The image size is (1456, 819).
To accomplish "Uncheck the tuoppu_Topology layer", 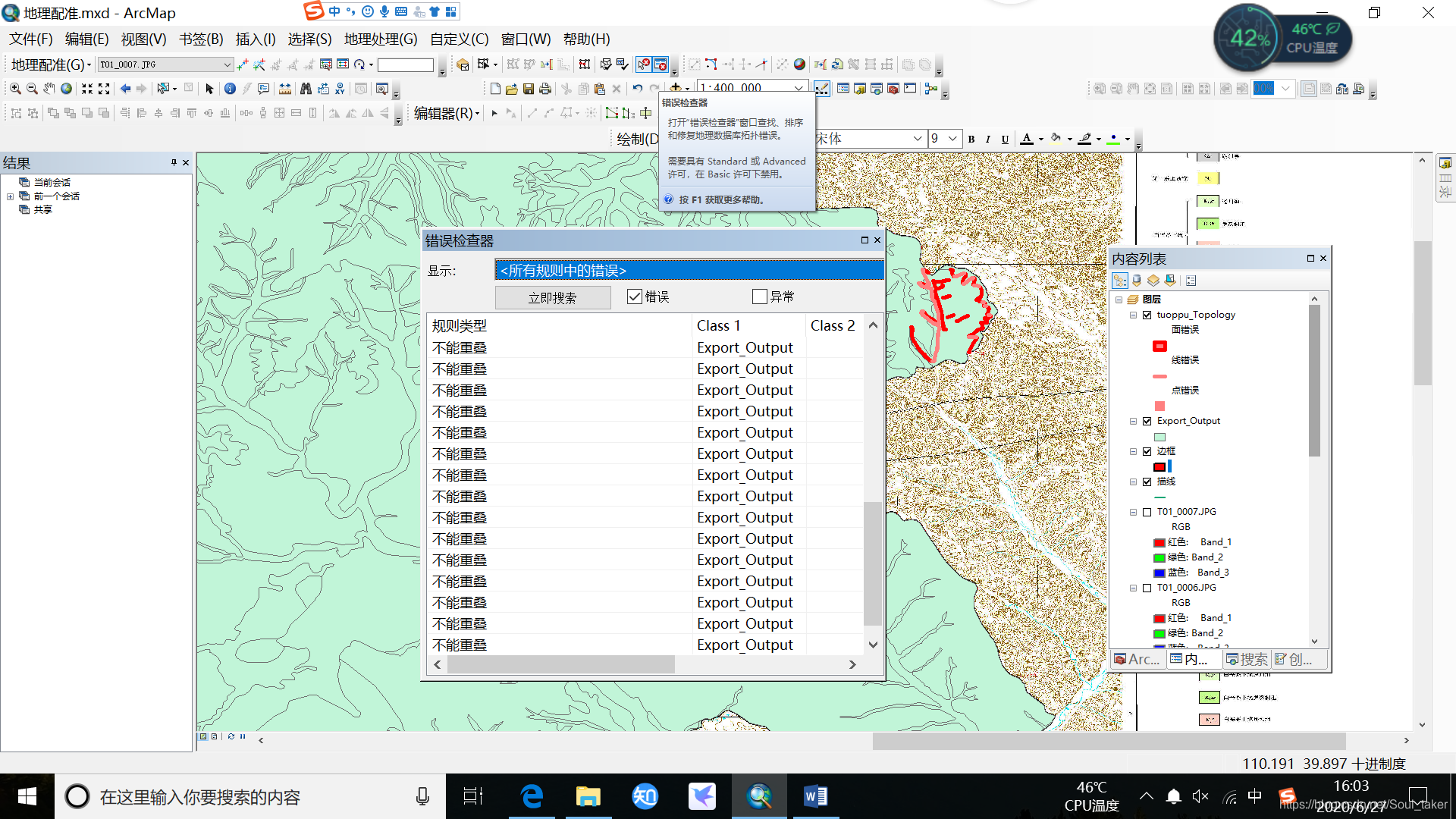I will coord(1147,315).
